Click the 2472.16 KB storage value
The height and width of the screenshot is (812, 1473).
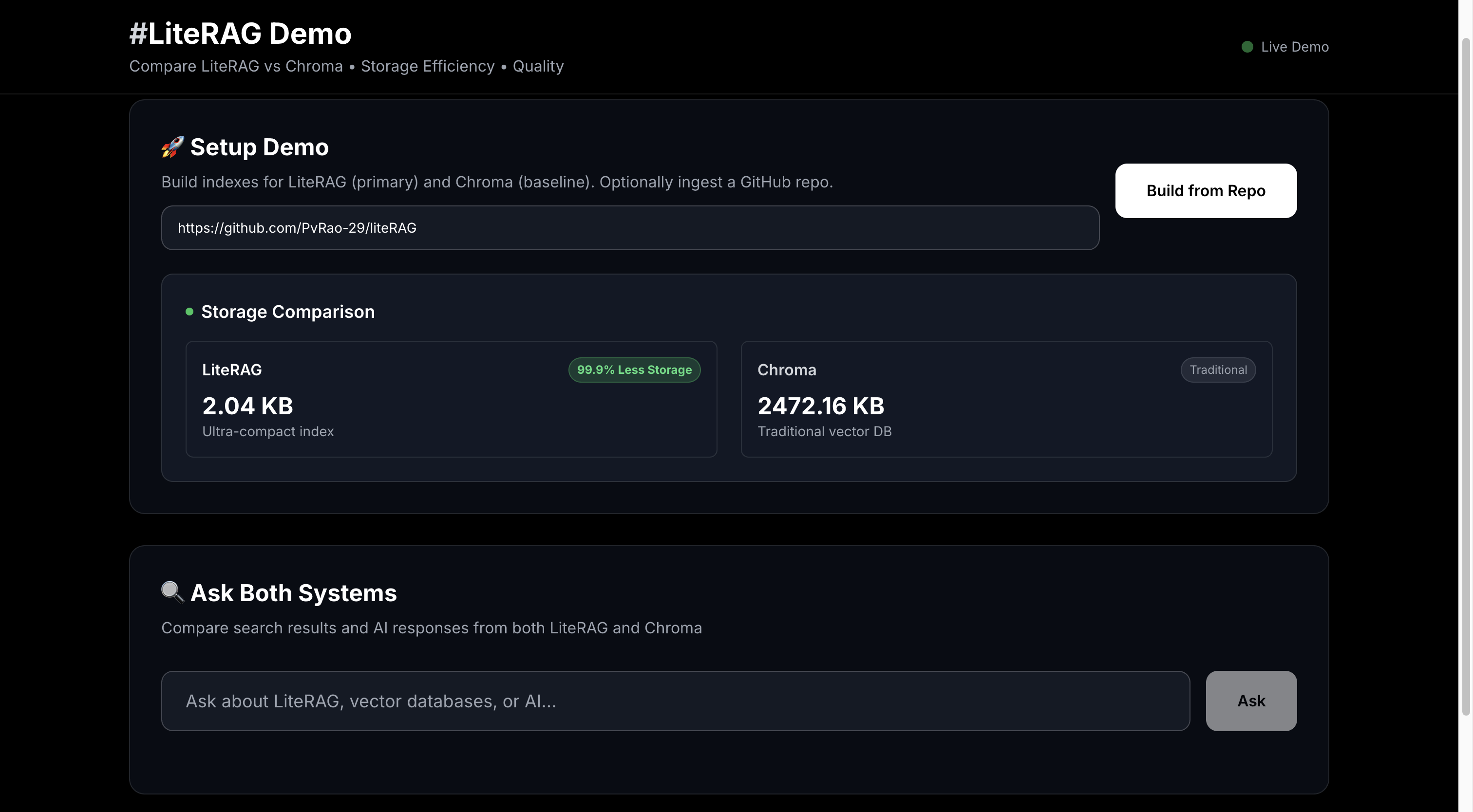(821, 406)
